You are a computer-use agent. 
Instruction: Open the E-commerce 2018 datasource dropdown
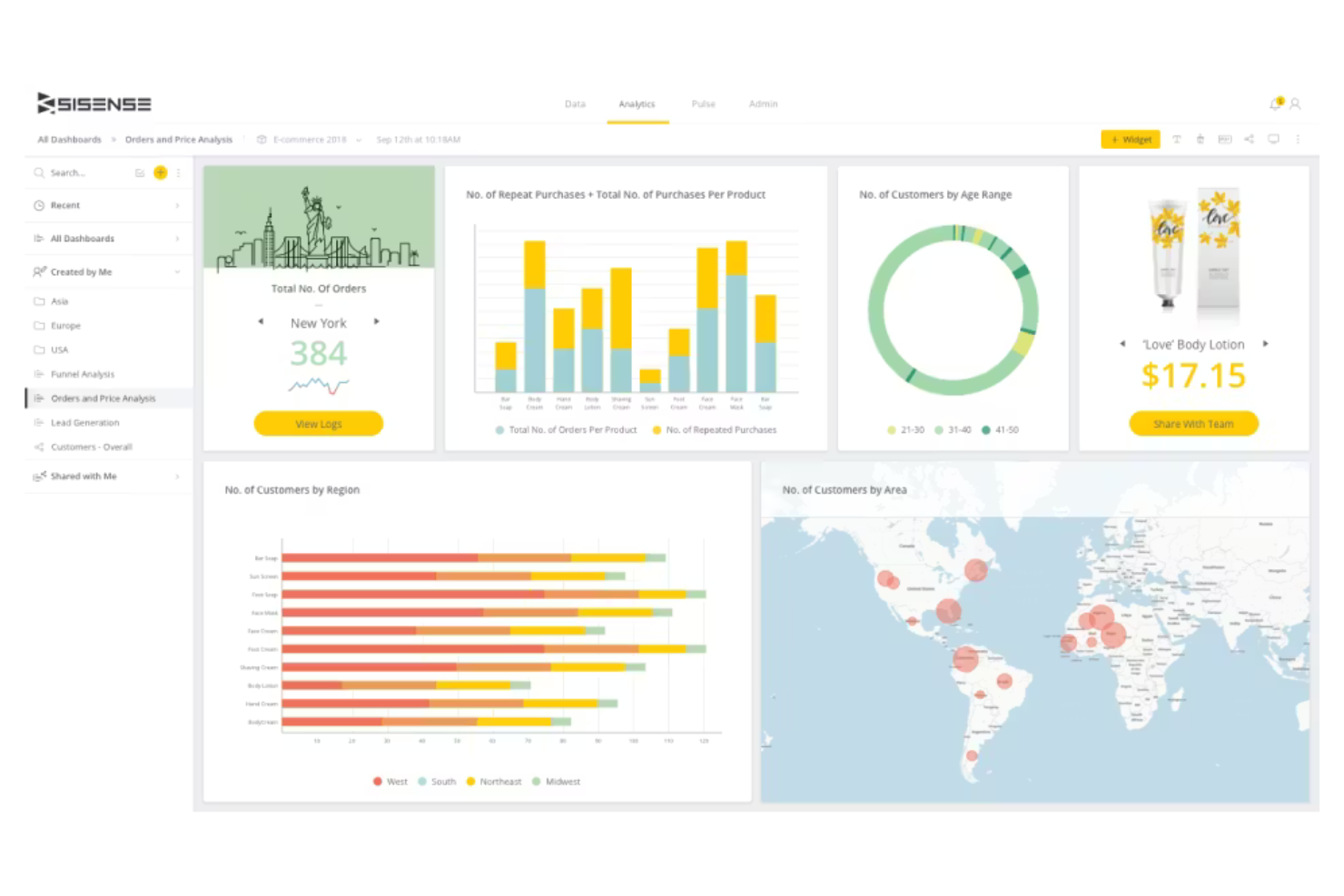pyautogui.click(x=359, y=139)
